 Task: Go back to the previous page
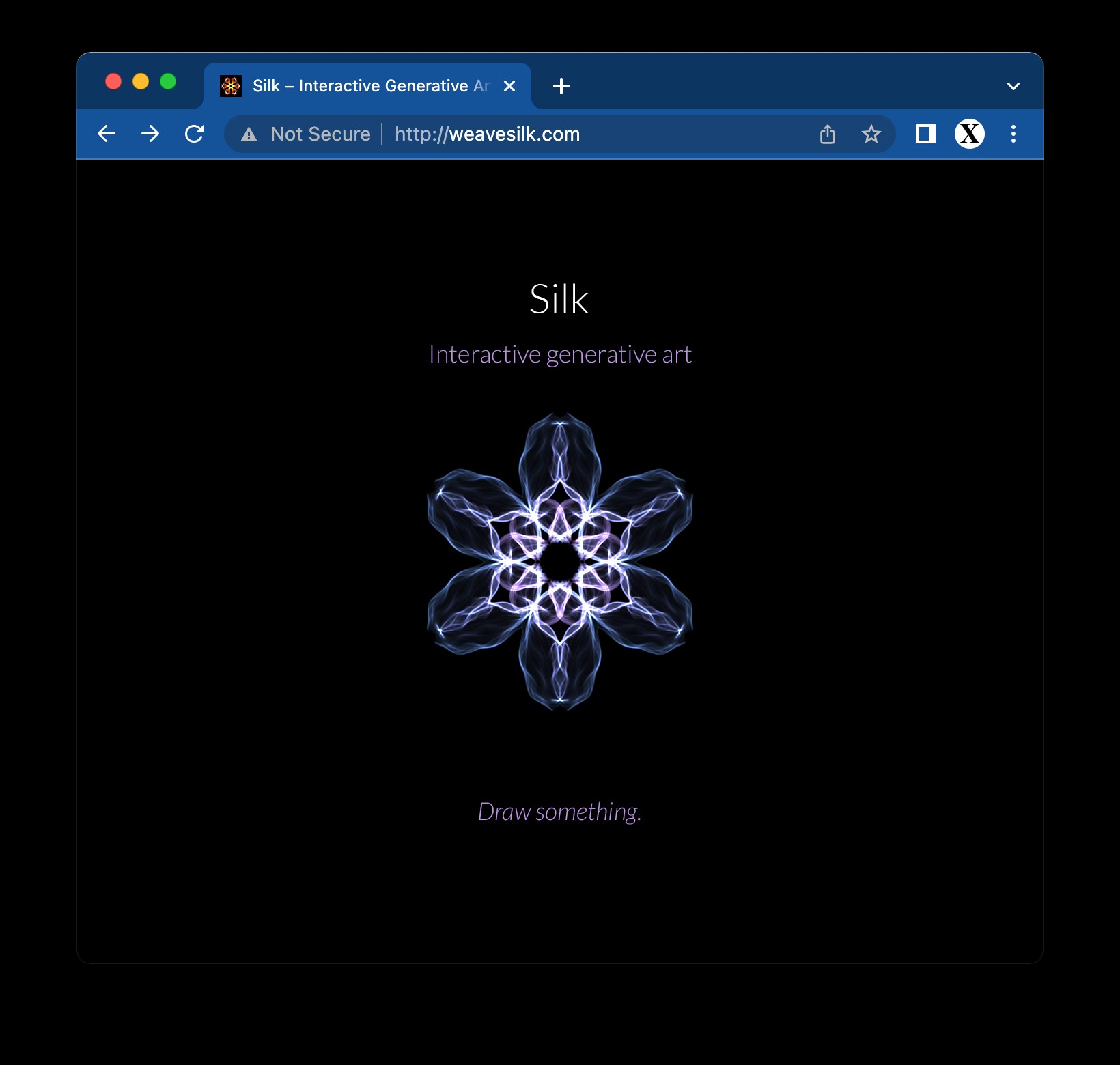107,134
